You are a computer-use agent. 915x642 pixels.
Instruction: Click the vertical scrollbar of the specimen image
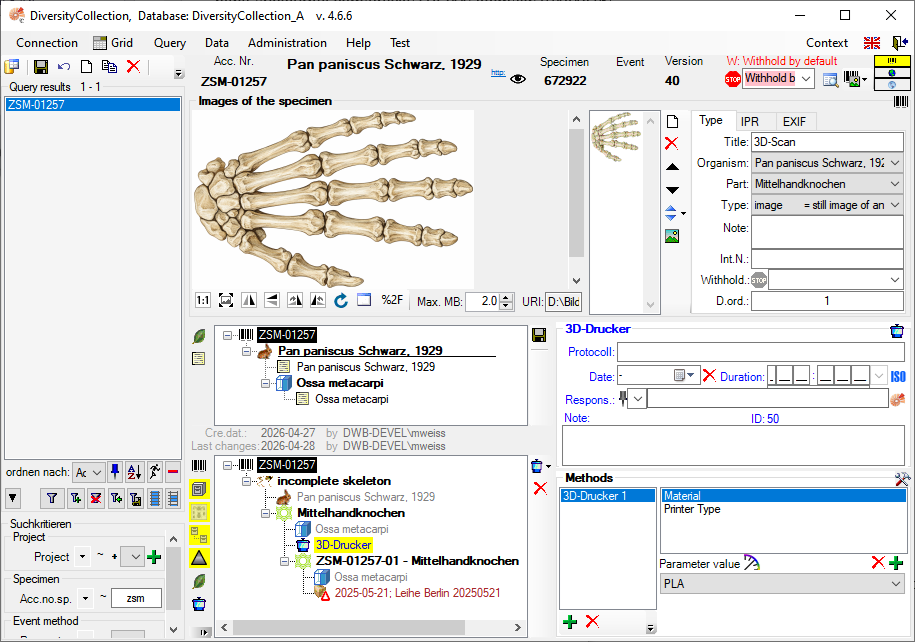pos(575,190)
